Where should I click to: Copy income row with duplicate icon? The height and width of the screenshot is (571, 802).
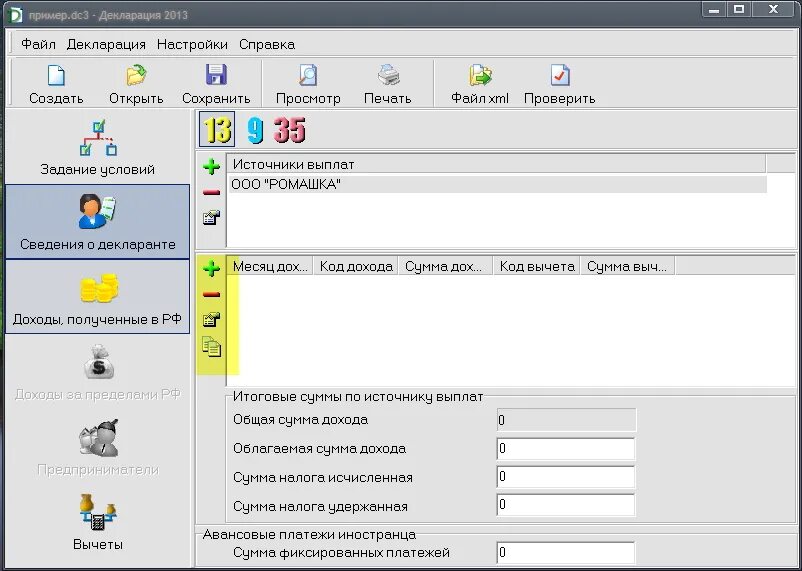click(x=211, y=346)
